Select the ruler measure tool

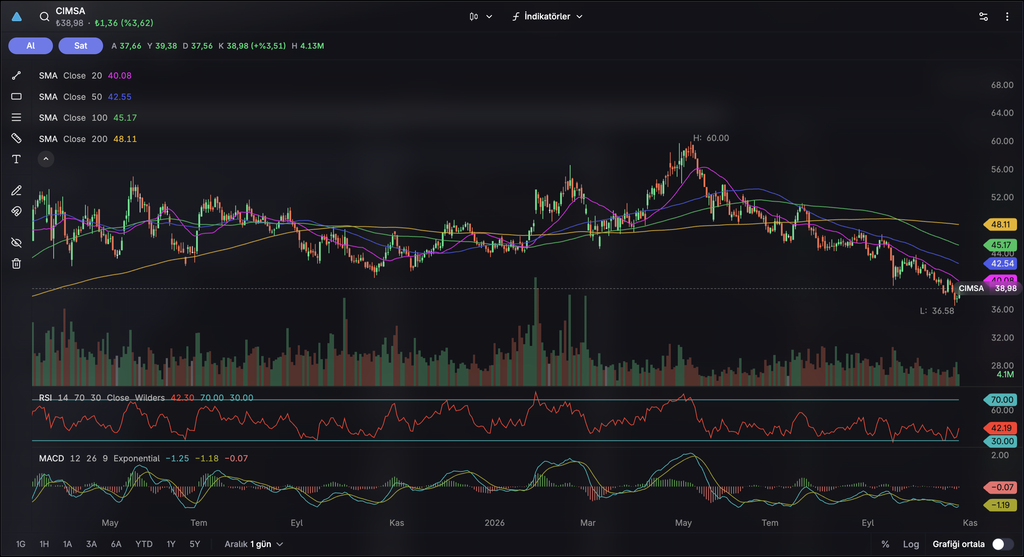pos(16,138)
